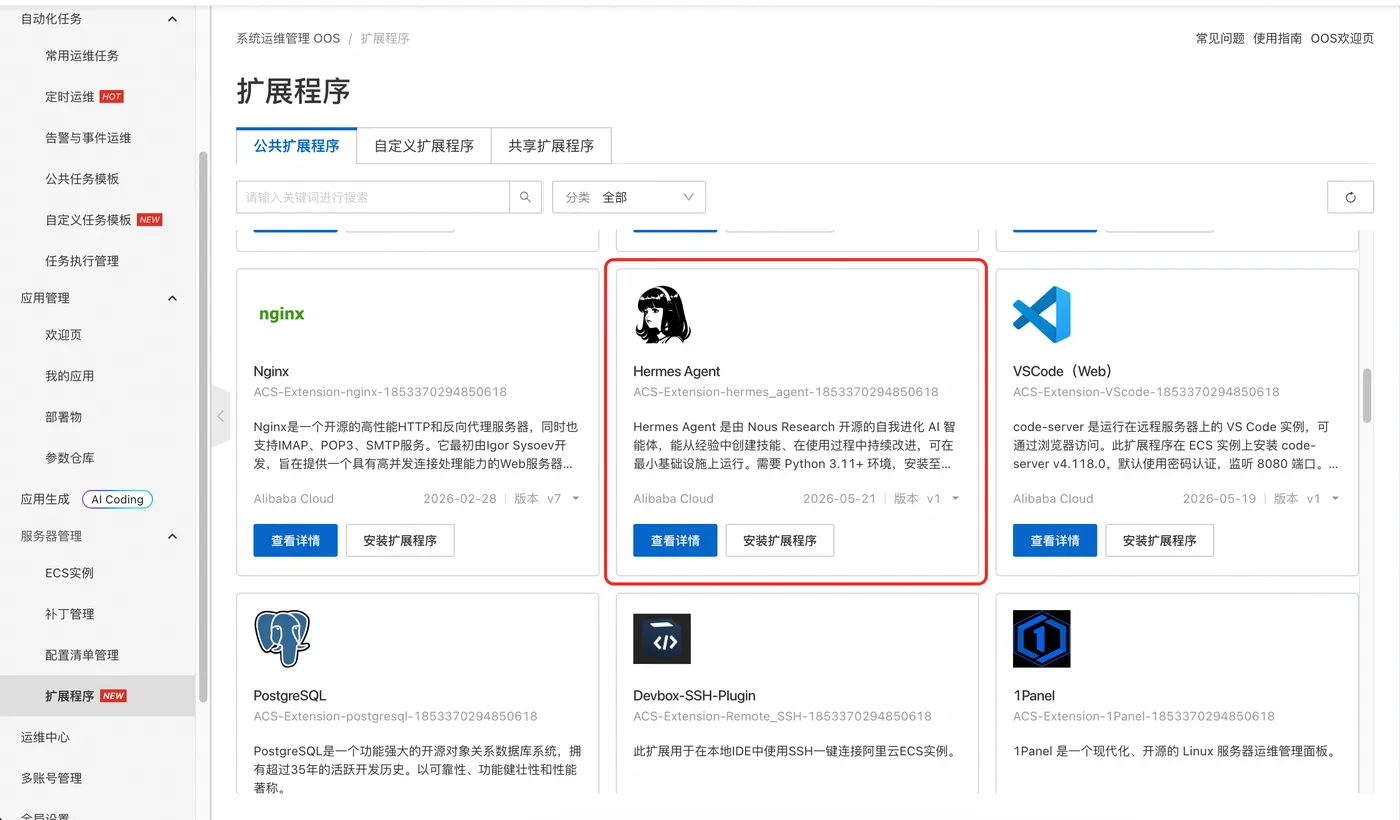Click the 1Panel logo icon

[x=1042, y=639]
